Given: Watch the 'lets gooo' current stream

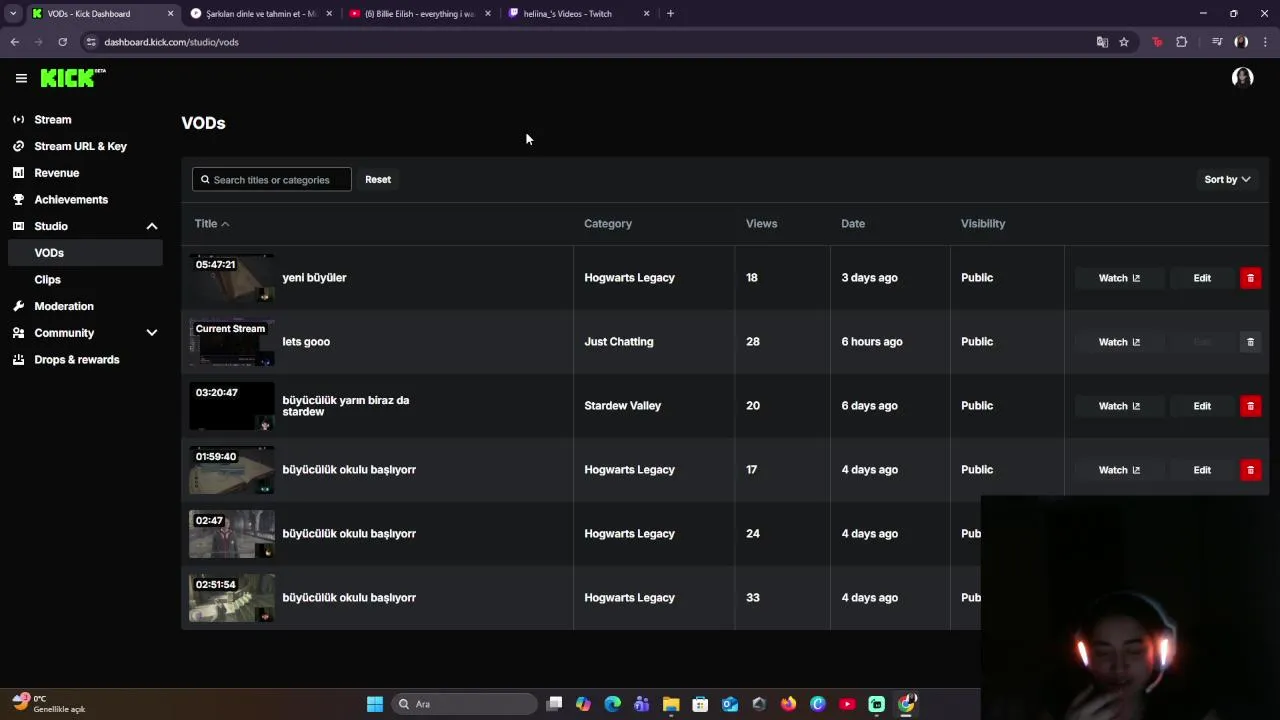Looking at the screenshot, I should point(1119,342).
